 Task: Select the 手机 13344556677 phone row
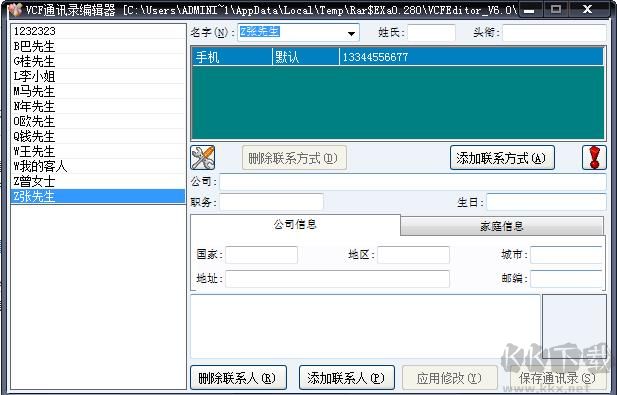pos(397,57)
